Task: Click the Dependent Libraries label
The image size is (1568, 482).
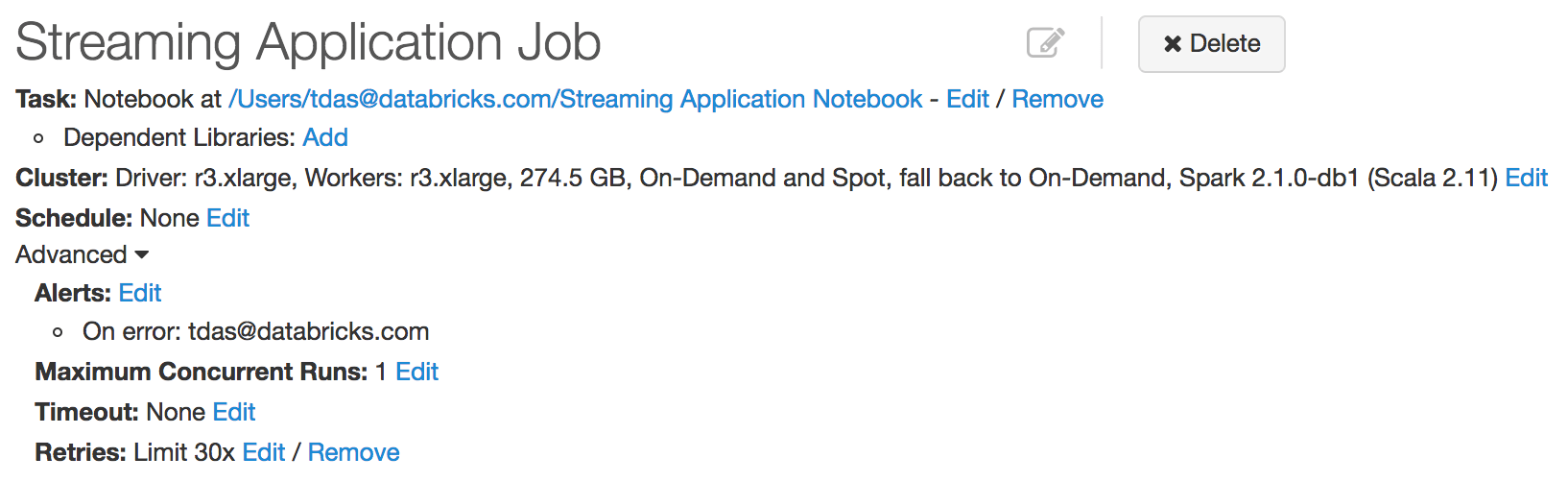Action: tap(178, 137)
